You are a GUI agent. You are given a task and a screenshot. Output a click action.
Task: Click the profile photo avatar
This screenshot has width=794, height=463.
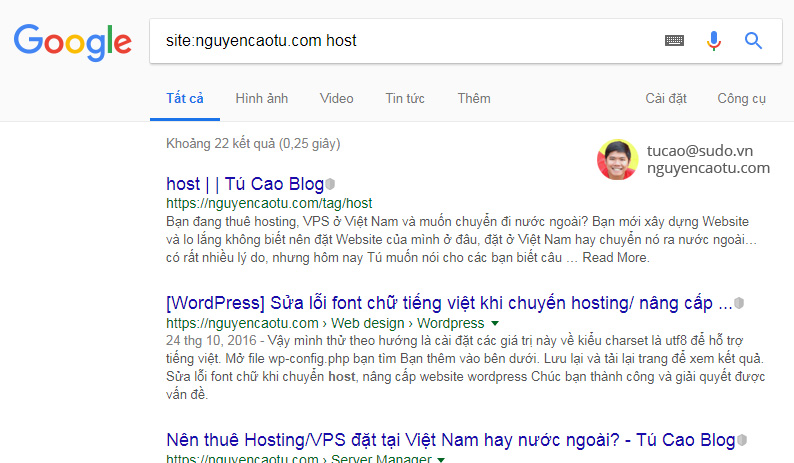[617, 160]
